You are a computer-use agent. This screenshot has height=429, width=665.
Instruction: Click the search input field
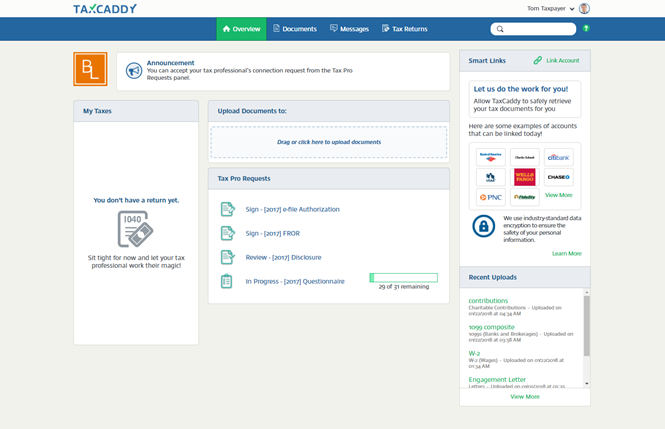point(533,29)
